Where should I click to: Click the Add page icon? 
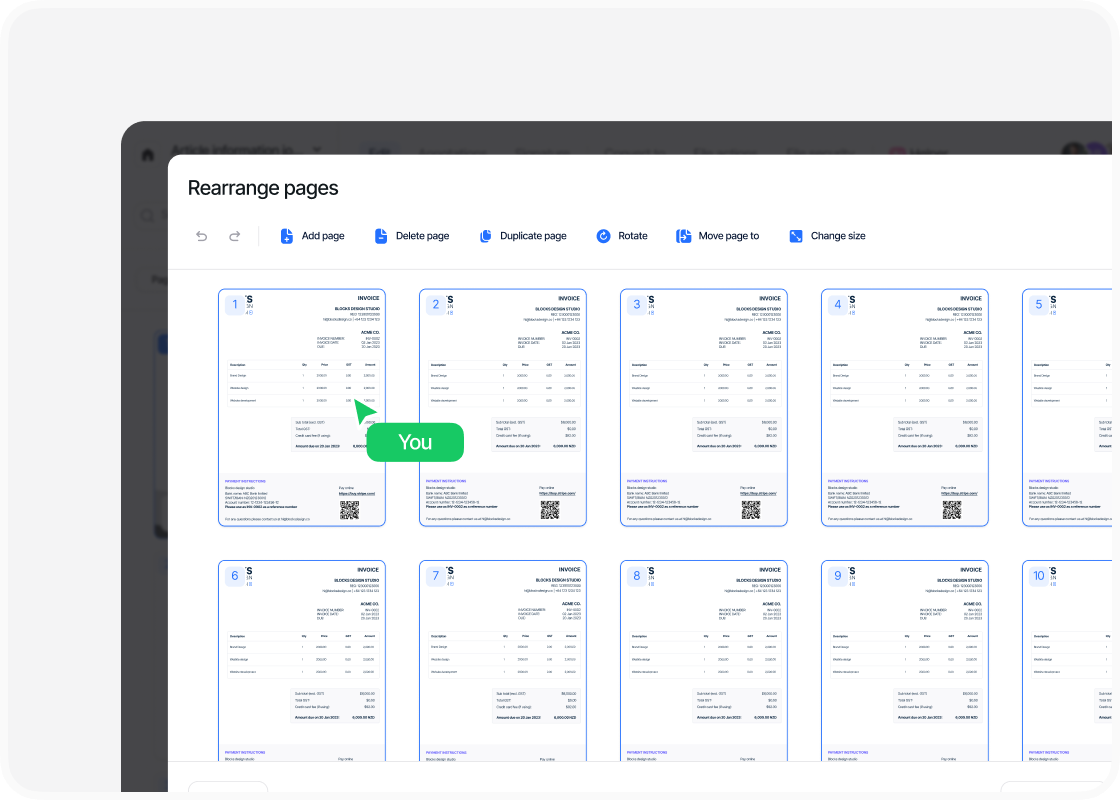tap(287, 236)
